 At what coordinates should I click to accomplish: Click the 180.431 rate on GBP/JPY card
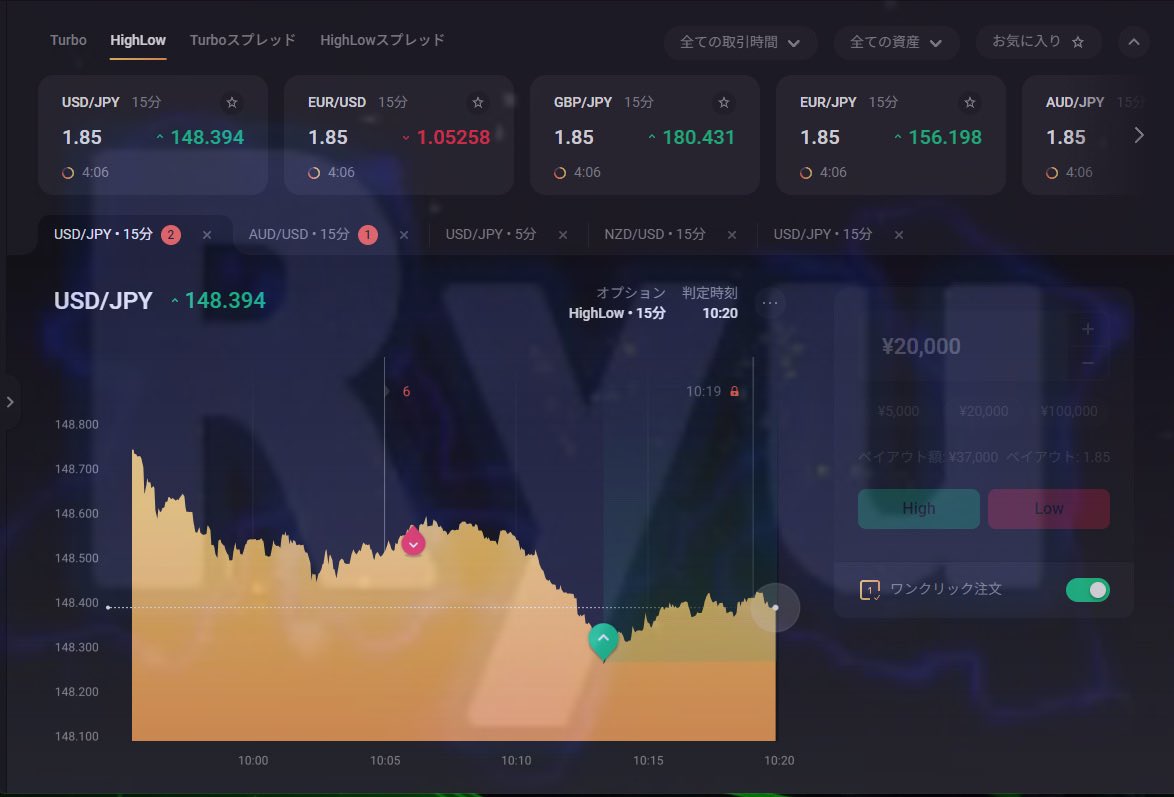(699, 138)
